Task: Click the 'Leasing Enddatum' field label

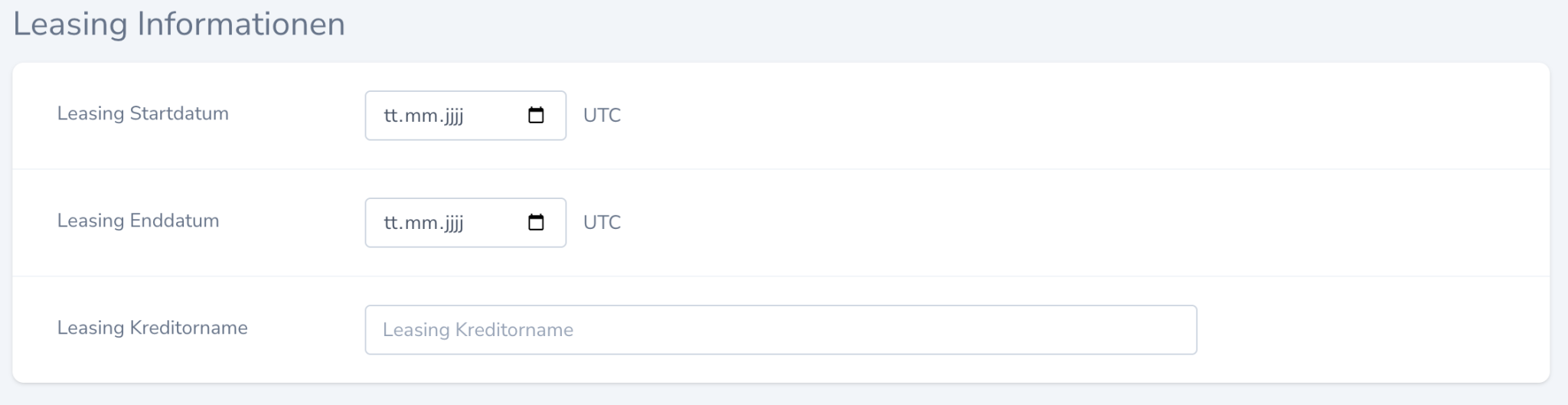Action: tap(138, 220)
